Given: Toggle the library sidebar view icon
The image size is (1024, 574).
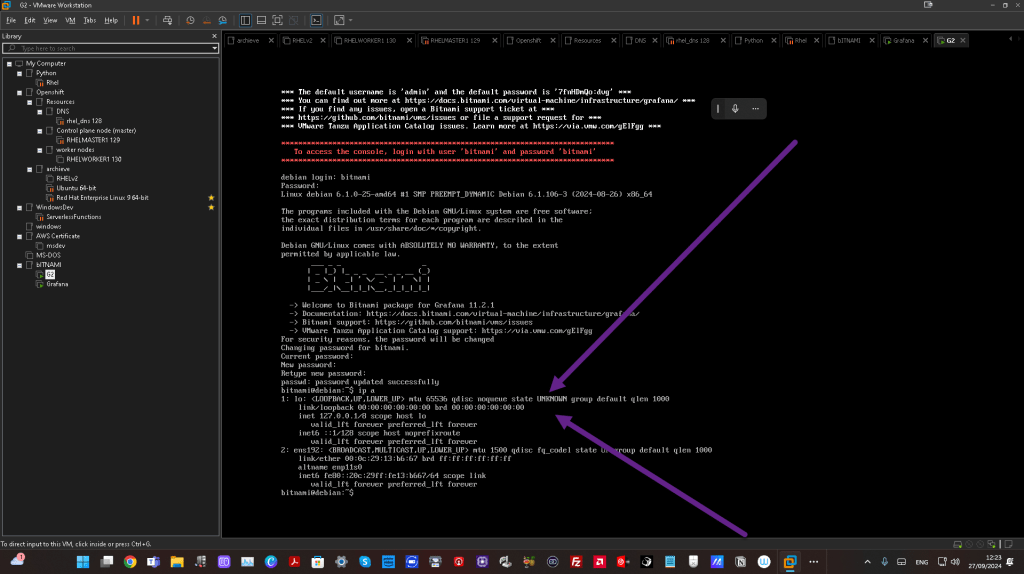Looking at the screenshot, I should [x=246, y=20].
